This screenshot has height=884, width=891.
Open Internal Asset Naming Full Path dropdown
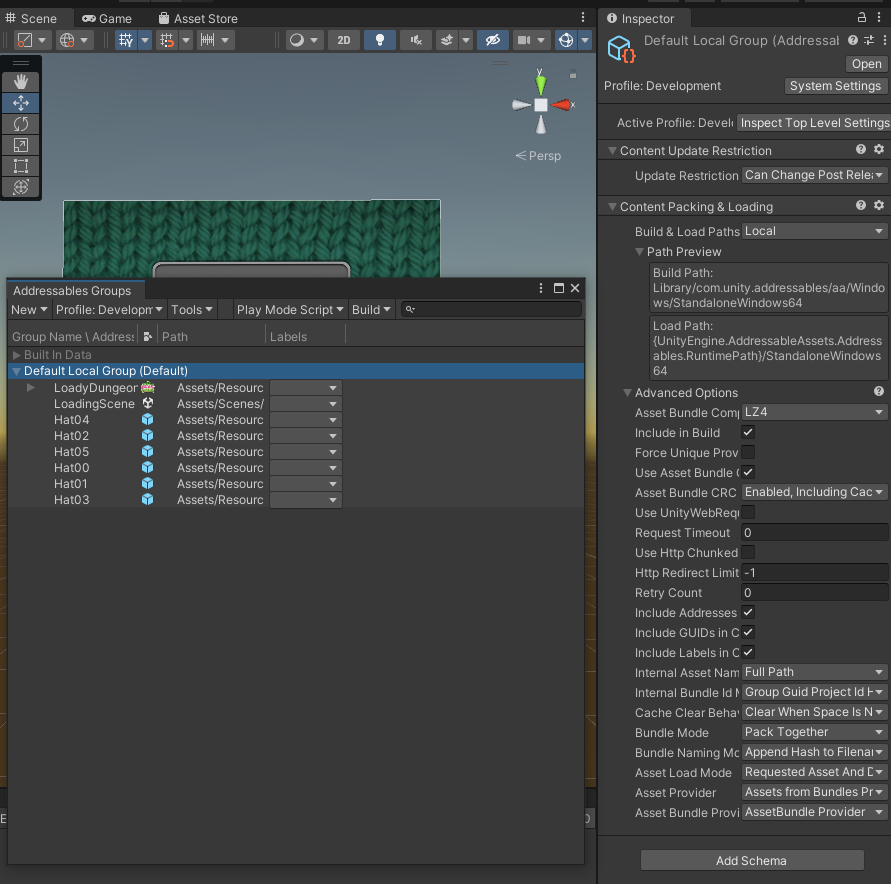(x=814, y=672)
